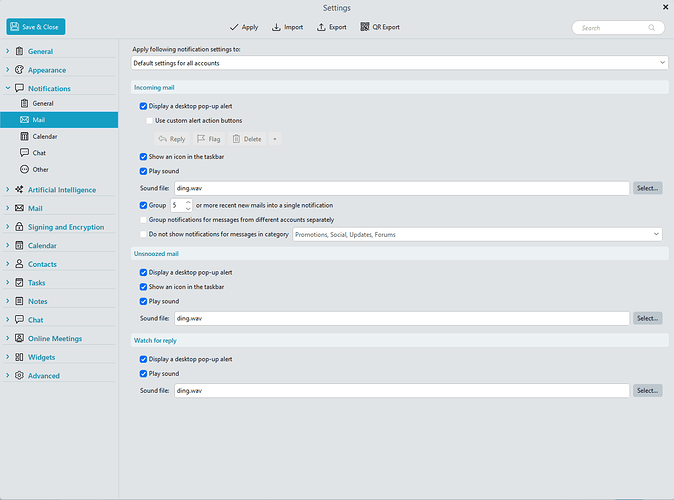This screenshot has width=674, height=500.
Task: Toggle the Group recent new mails checkbox
Action: click(x=143, y=206)
